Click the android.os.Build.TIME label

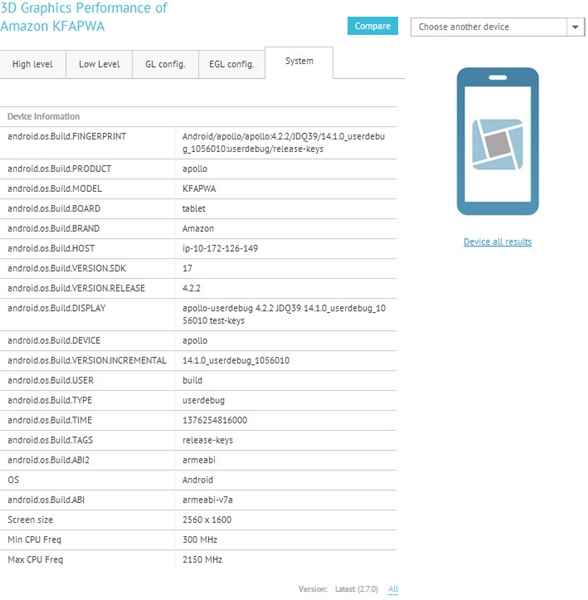50,420
